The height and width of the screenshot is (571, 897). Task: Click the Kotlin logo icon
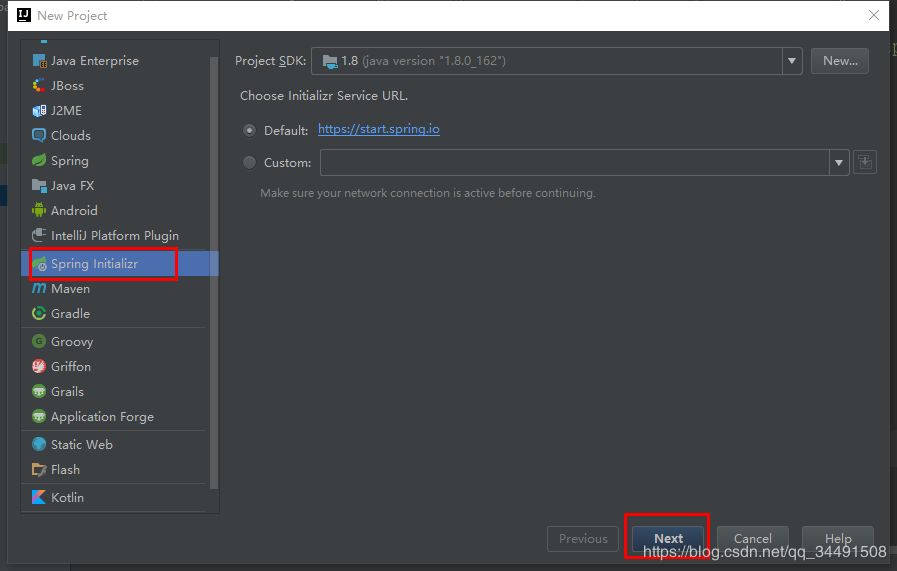(39, 497)
